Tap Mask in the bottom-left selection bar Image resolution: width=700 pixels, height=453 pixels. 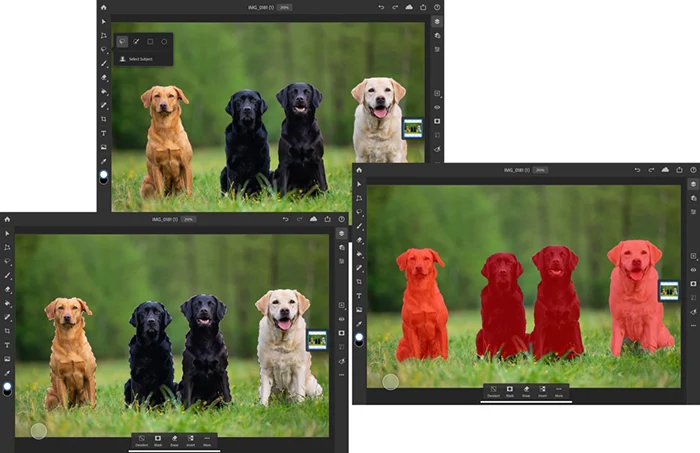[x=158, y=441]
